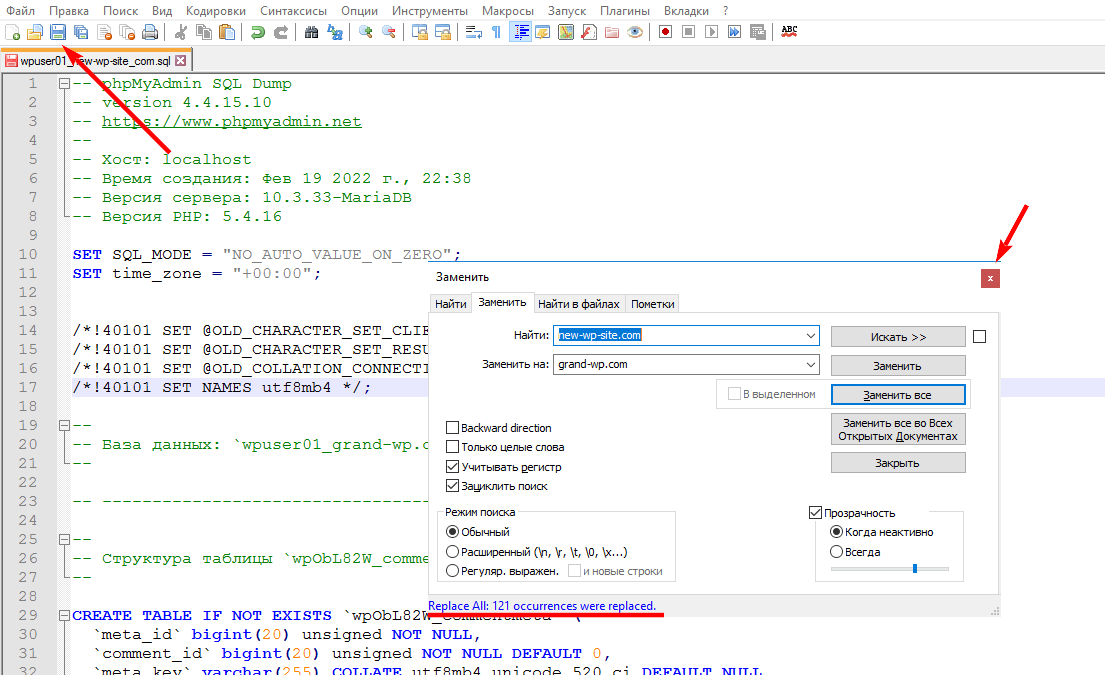This screenshot has width=1105, height=675.
Task: Create a new file via toolbar icon
Action: point(13,32)
